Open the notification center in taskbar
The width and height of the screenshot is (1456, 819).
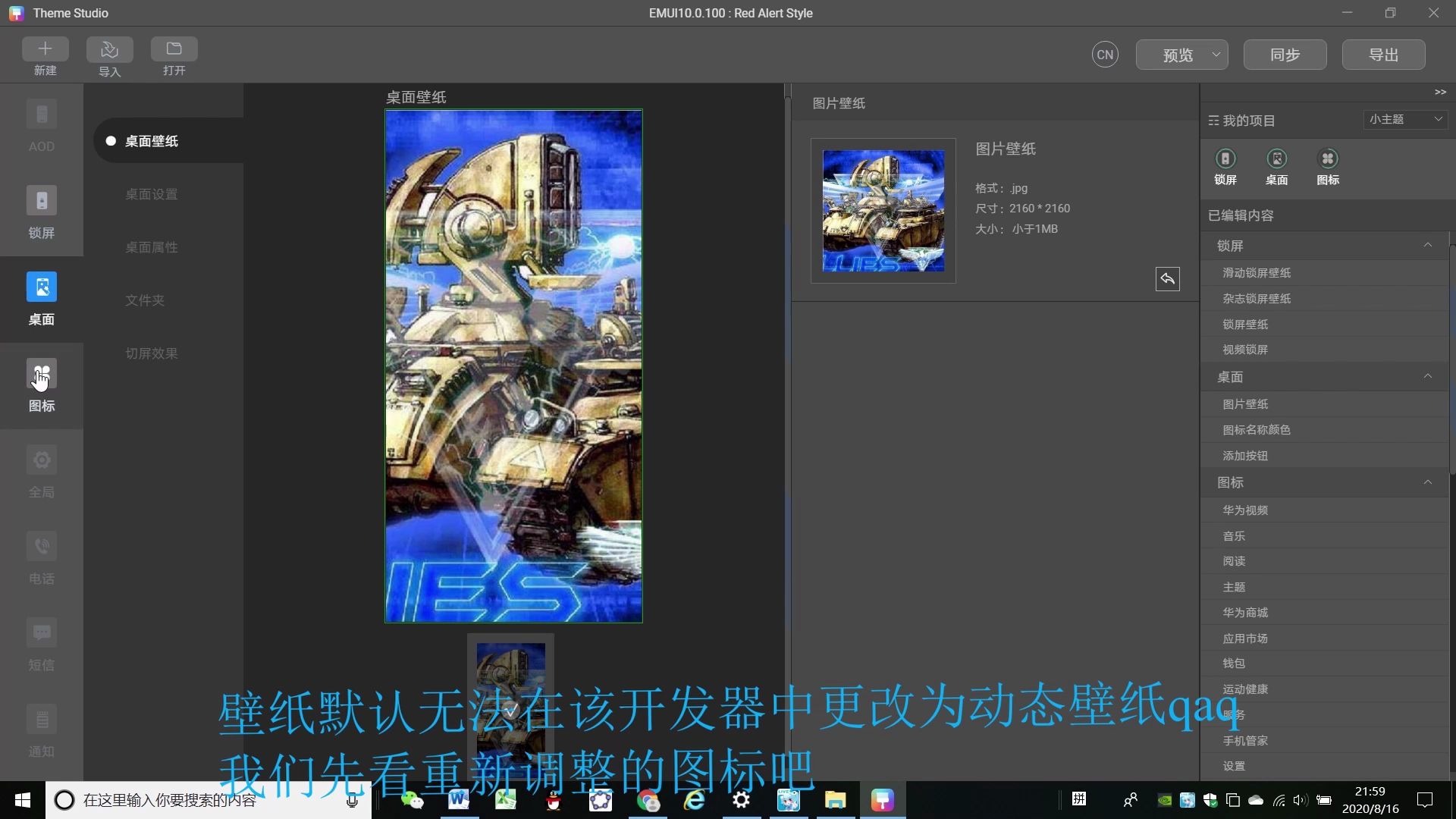(x=1425, y=800)
